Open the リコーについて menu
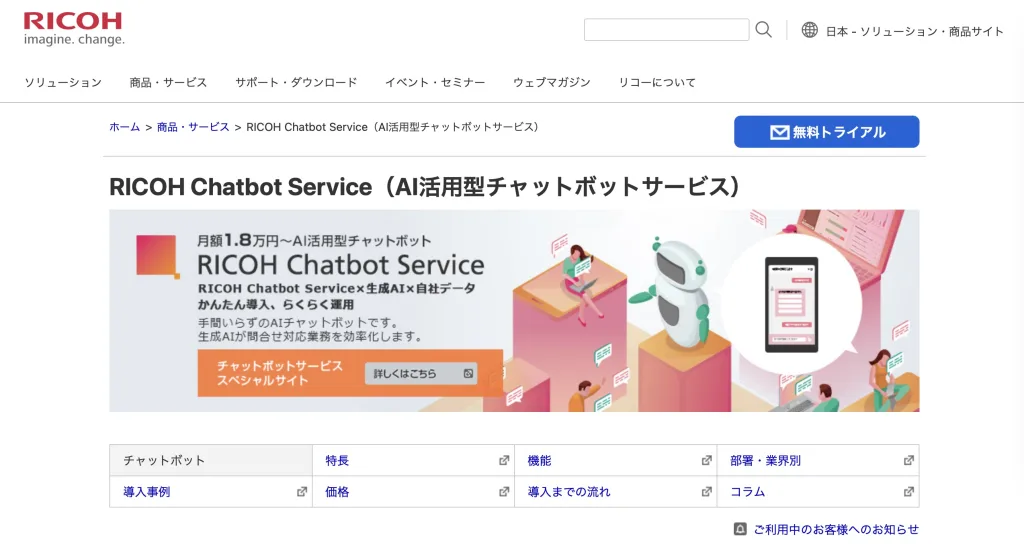The width and height of the screenshot is (1024, 559). tap(657, 82)
